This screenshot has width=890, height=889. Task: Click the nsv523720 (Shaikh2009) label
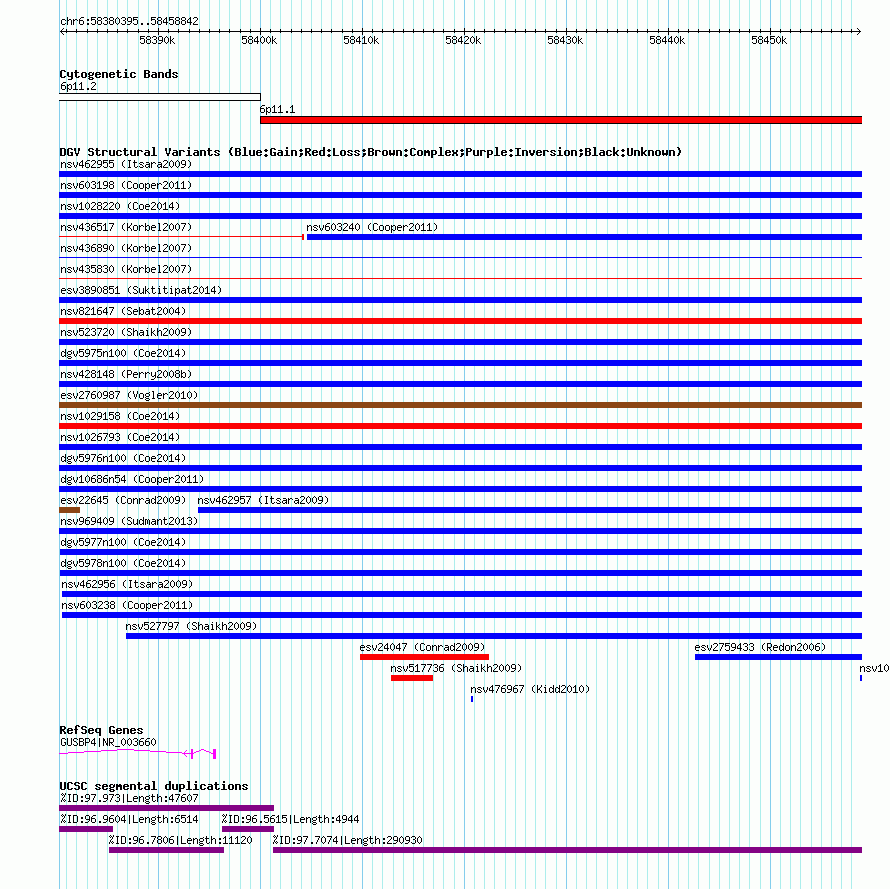coord(126,333)
